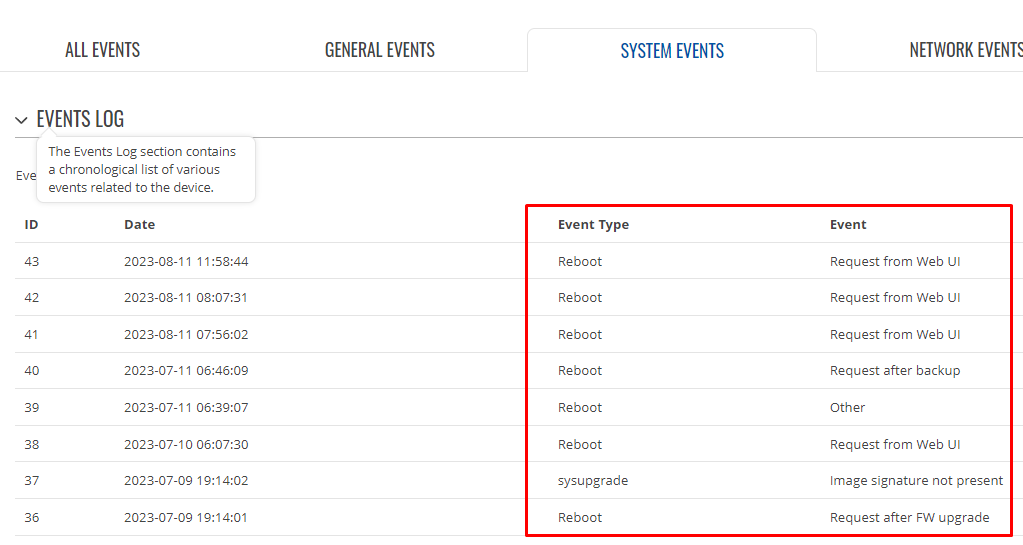Sort by the Date column header
Viewport: 1023px width, 545px height.
coord(140,225)
